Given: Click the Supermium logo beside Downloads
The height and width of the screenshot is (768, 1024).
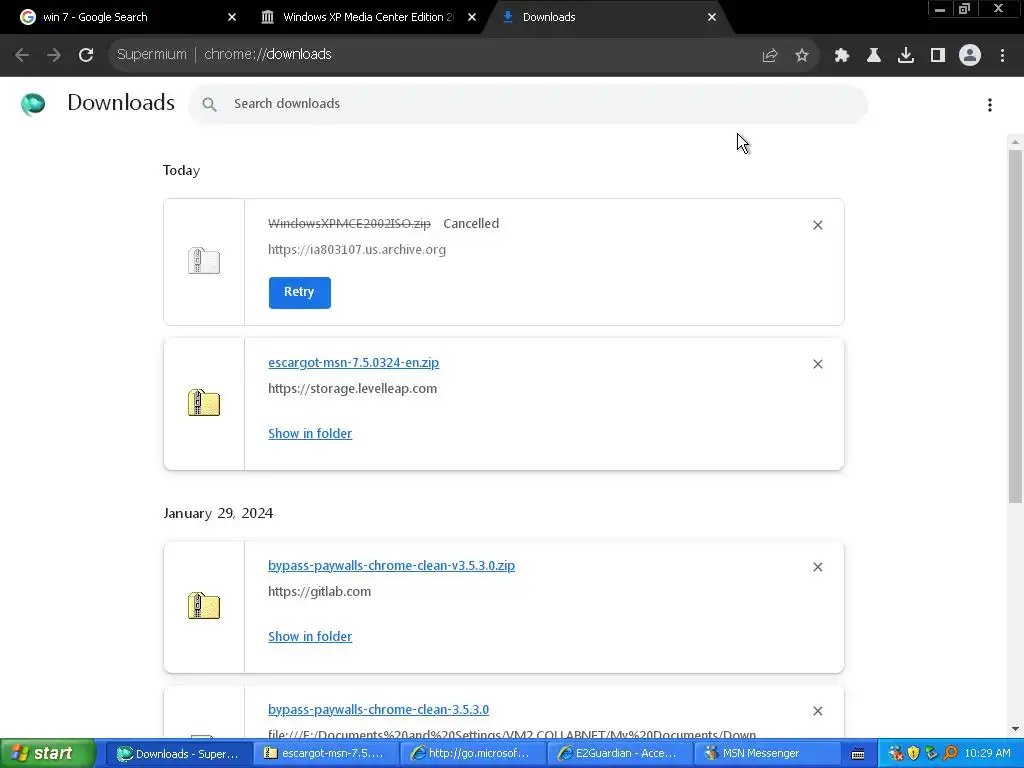Looking at the screenshot, I should [x=33, y=104].
